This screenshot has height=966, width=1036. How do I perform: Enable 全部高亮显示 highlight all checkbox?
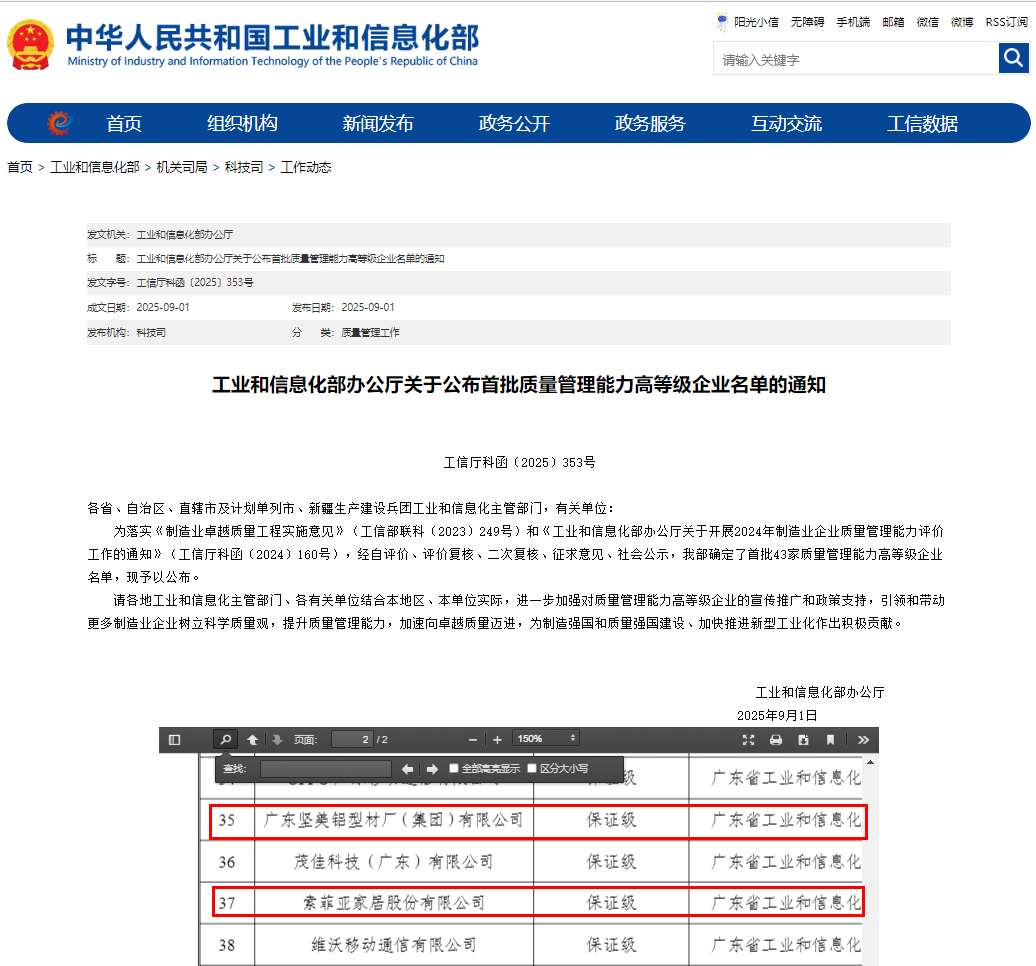(454, 769)
